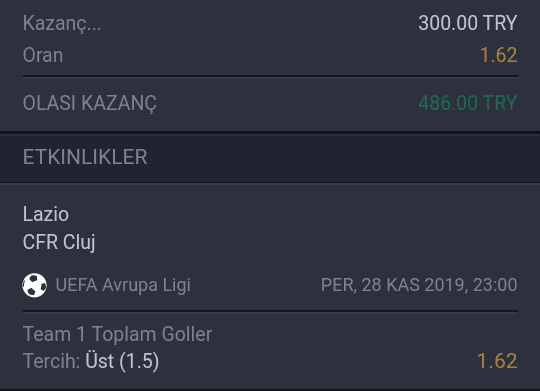Image resolution: width=540 pixels, height=391 pixels.
Task: Open the UEFA Avrupa Ligi league label
Action: point(123,285)
